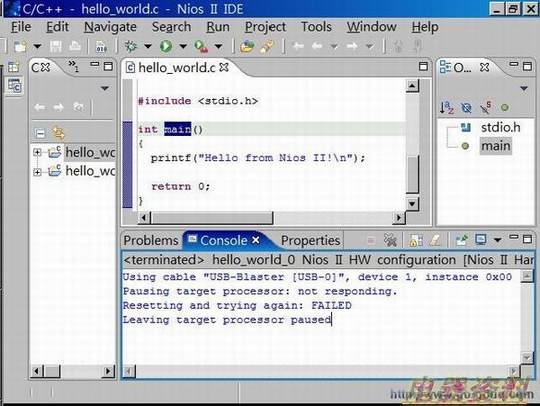Open the File menu
This screenshot has height=406, width=540.
coord(21,27)
